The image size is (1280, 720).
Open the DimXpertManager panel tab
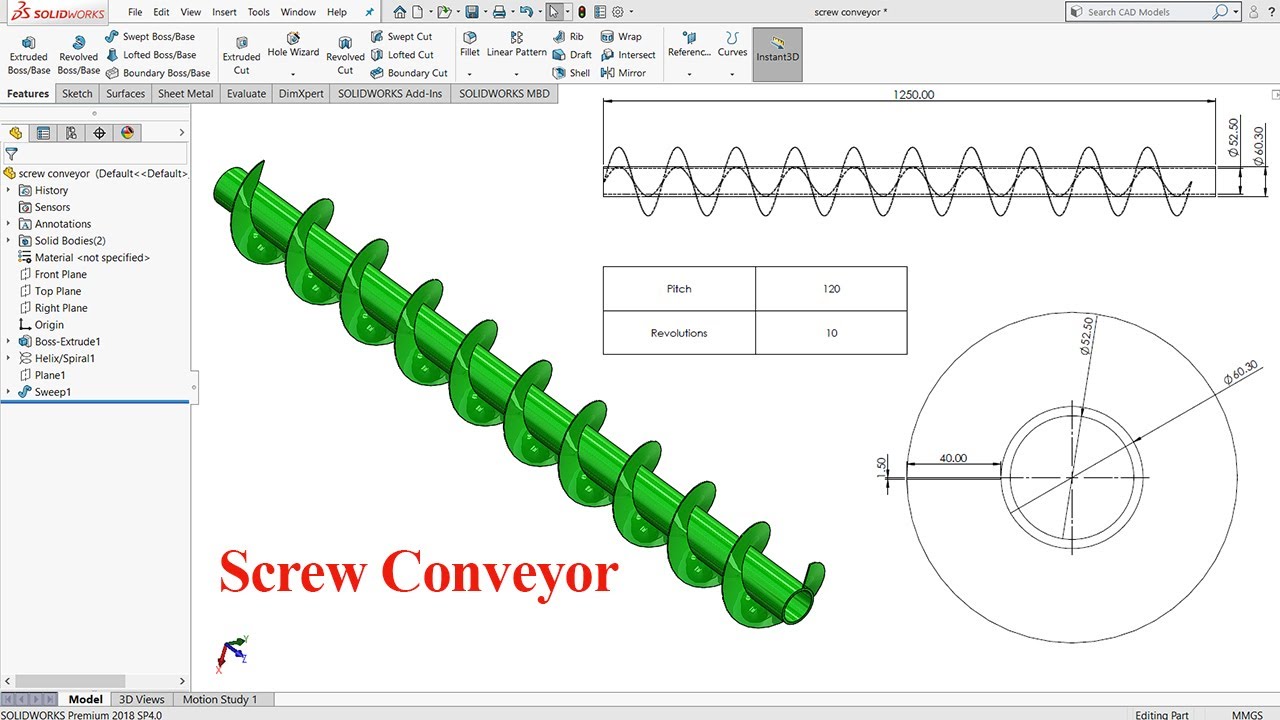tap(99, 132)
